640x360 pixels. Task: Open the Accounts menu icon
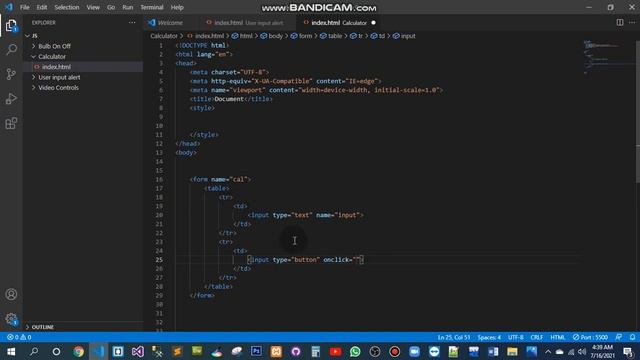[x=11, y=294]
